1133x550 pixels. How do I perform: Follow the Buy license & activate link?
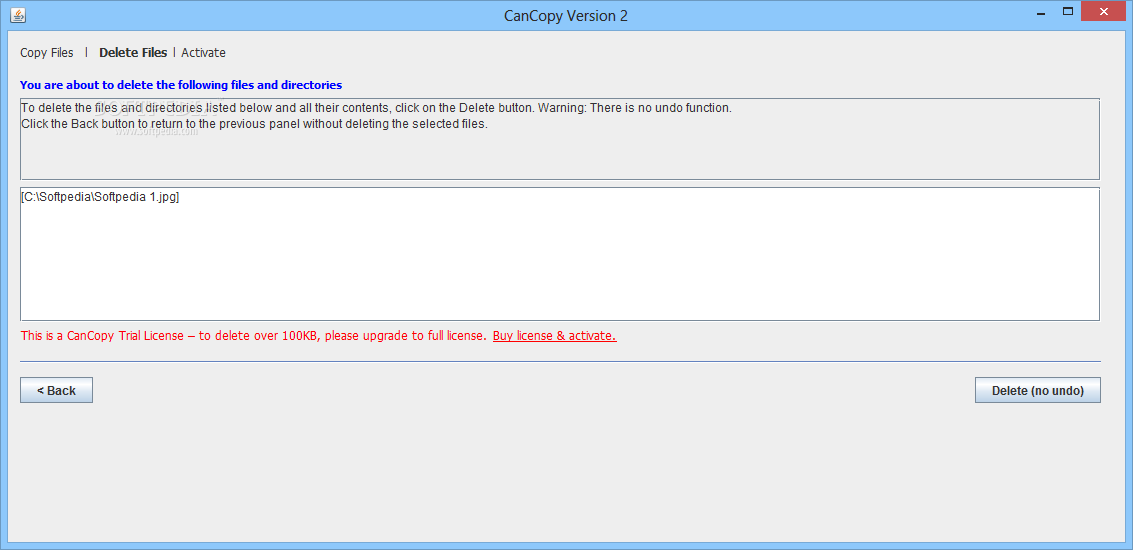[x=554, y=336]
